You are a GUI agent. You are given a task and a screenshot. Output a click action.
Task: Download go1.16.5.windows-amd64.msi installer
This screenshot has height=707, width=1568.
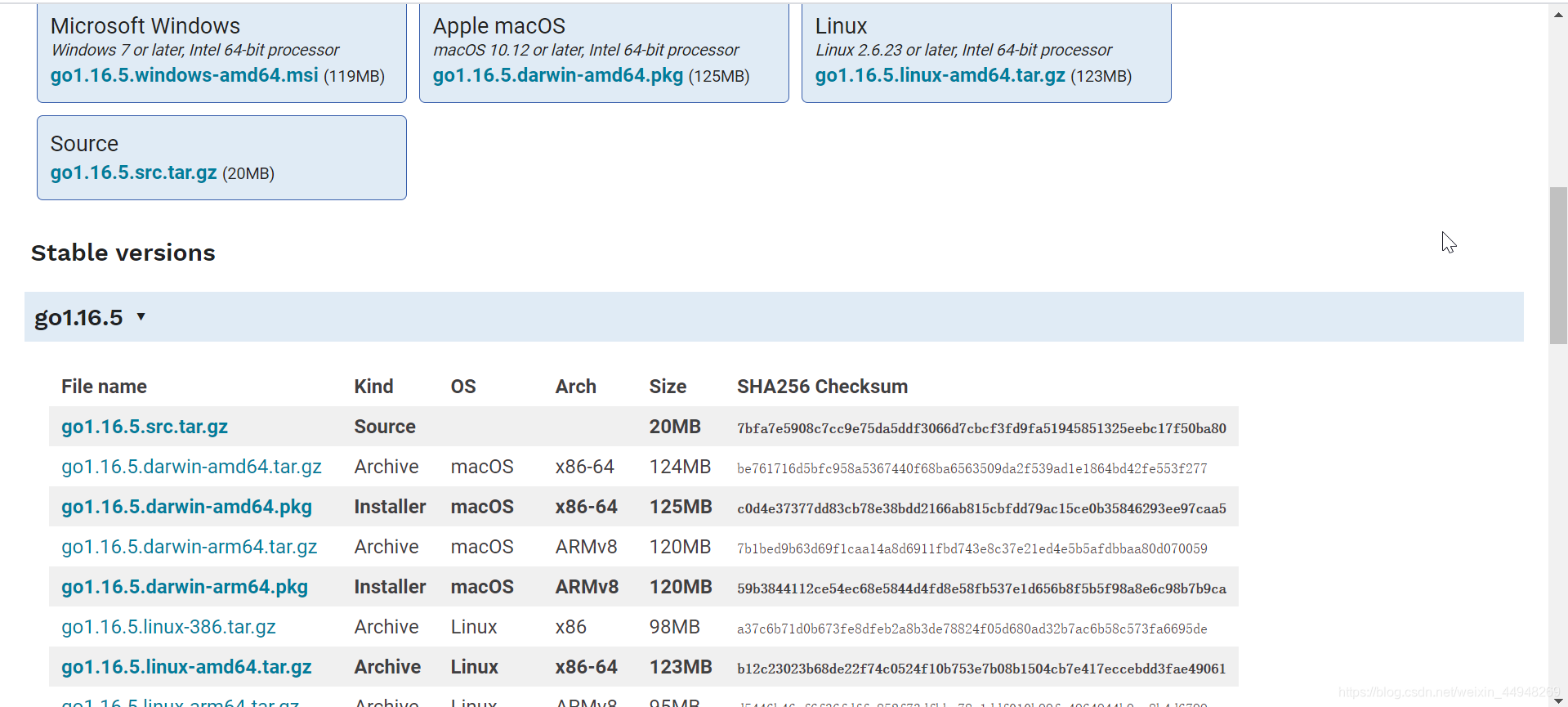tap(185, 75)
